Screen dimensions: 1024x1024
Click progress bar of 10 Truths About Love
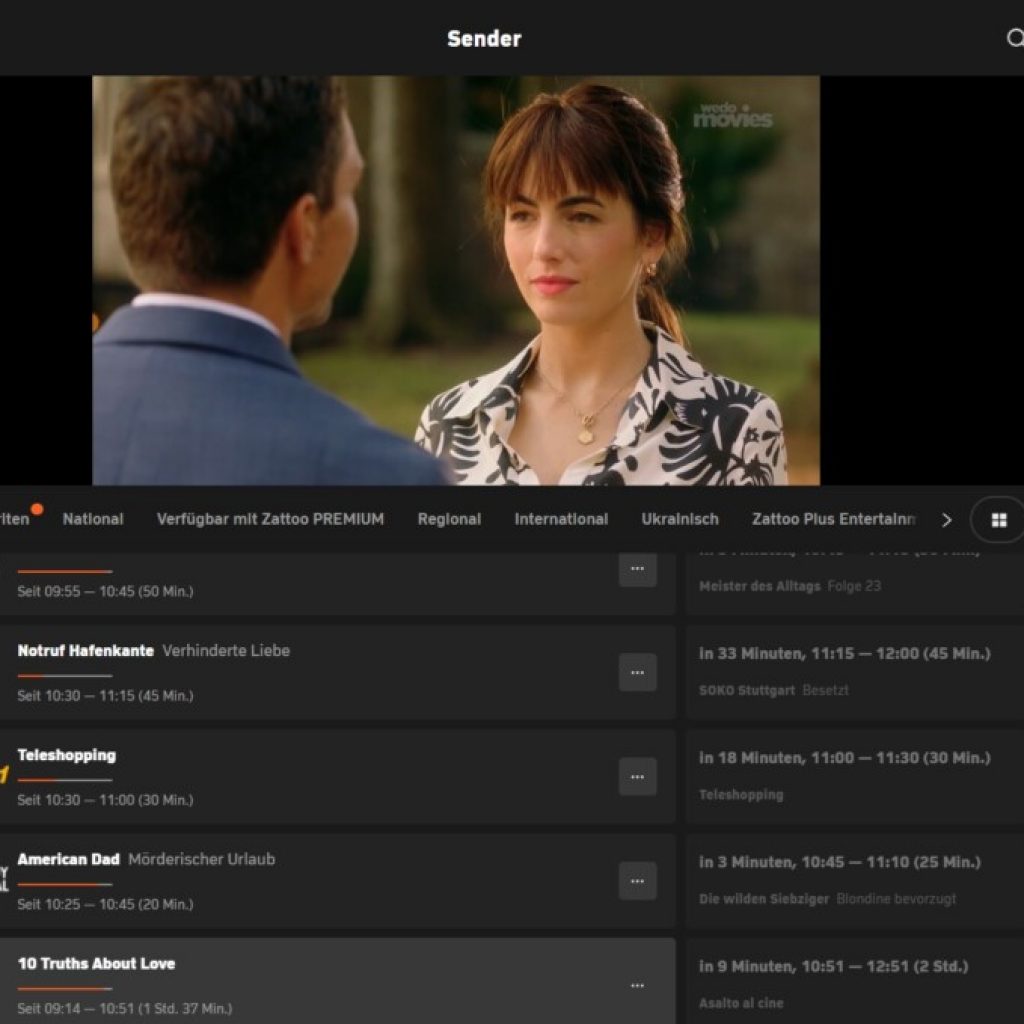click(65, 989)
